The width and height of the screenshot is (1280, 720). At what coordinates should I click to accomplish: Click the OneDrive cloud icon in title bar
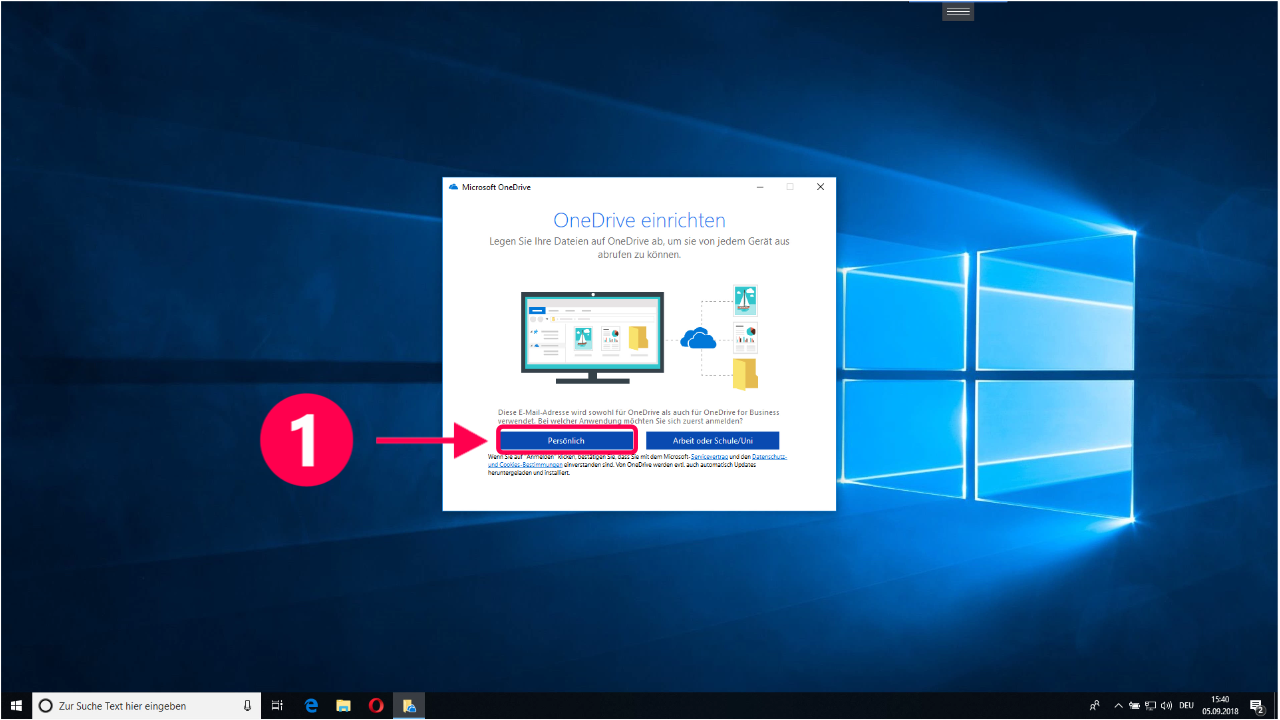click(x=453, y=187)
